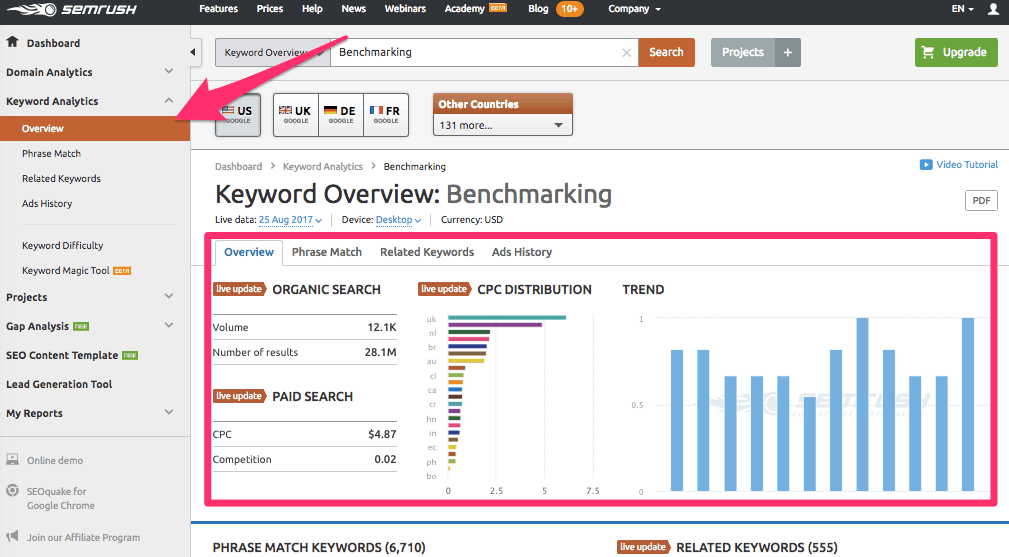Expand the Projects sidebar section
Screen dimensions: 1009x557
tap(169, 297)
